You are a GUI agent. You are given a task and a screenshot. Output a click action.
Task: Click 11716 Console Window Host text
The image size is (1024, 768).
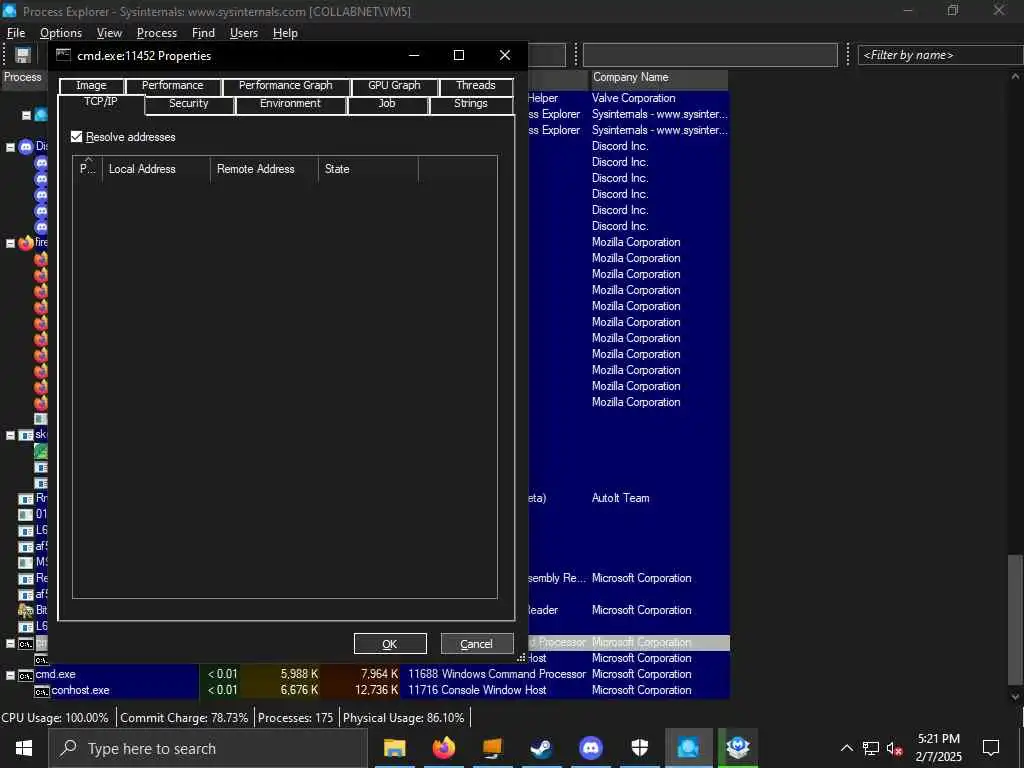(477, 690)
